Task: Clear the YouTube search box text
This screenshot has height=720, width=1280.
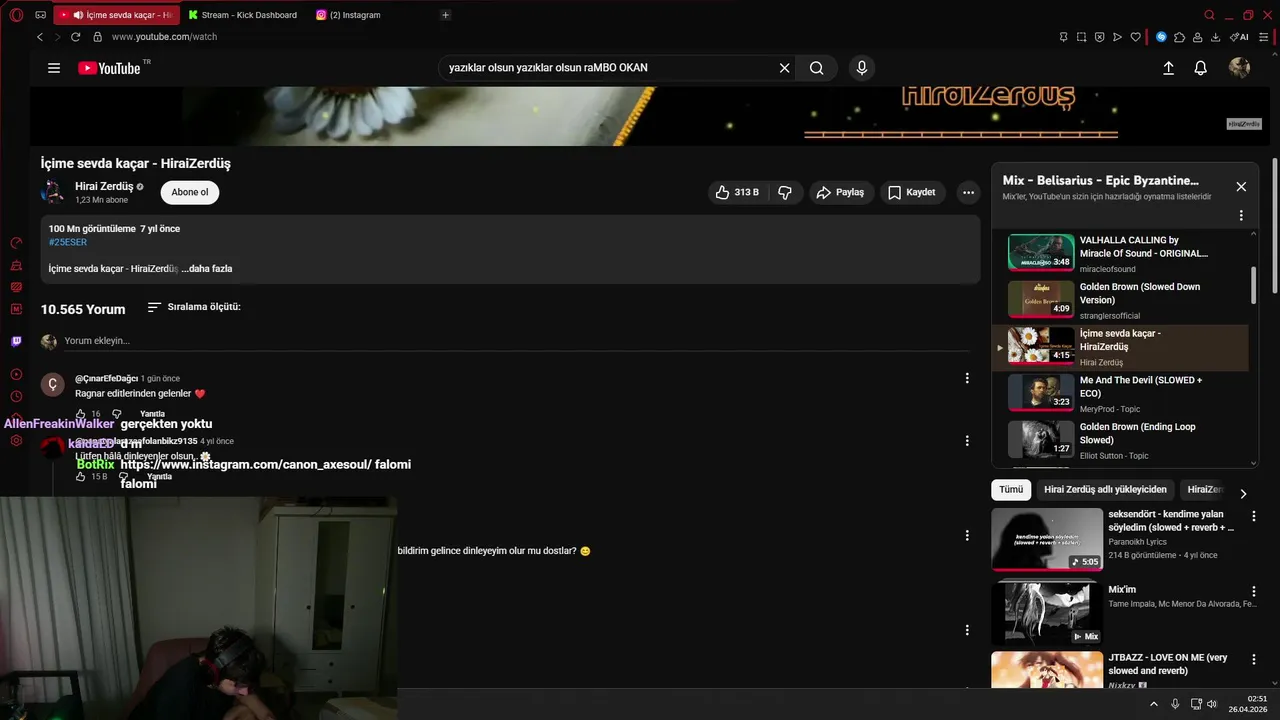Action: pyautogui.click(x=785, y=68)
